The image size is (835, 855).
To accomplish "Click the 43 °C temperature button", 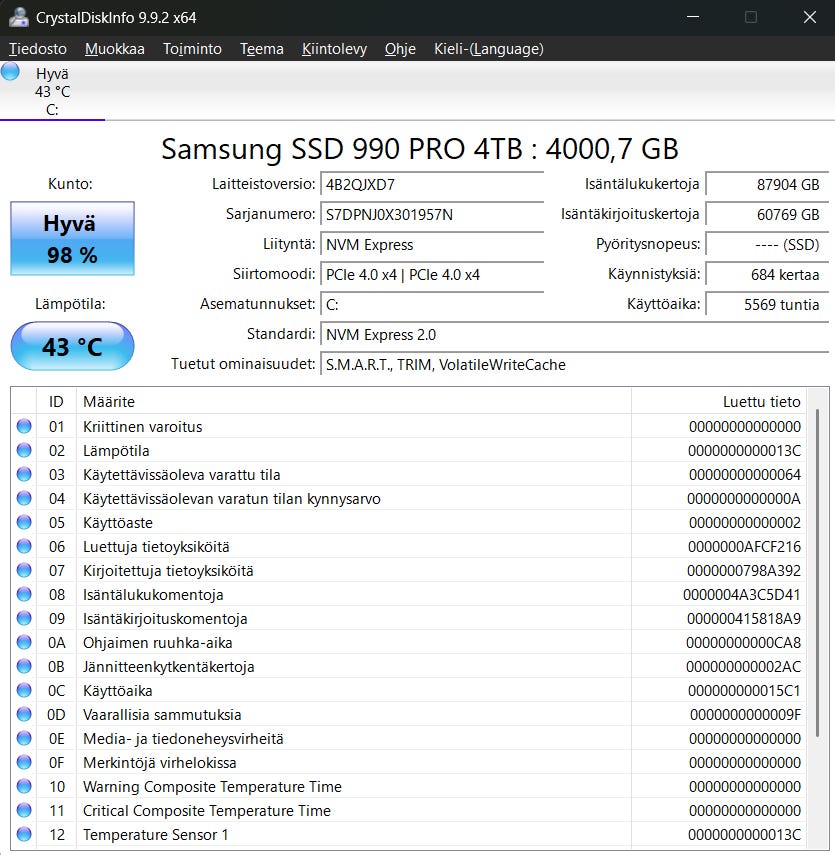I will 73,346.
